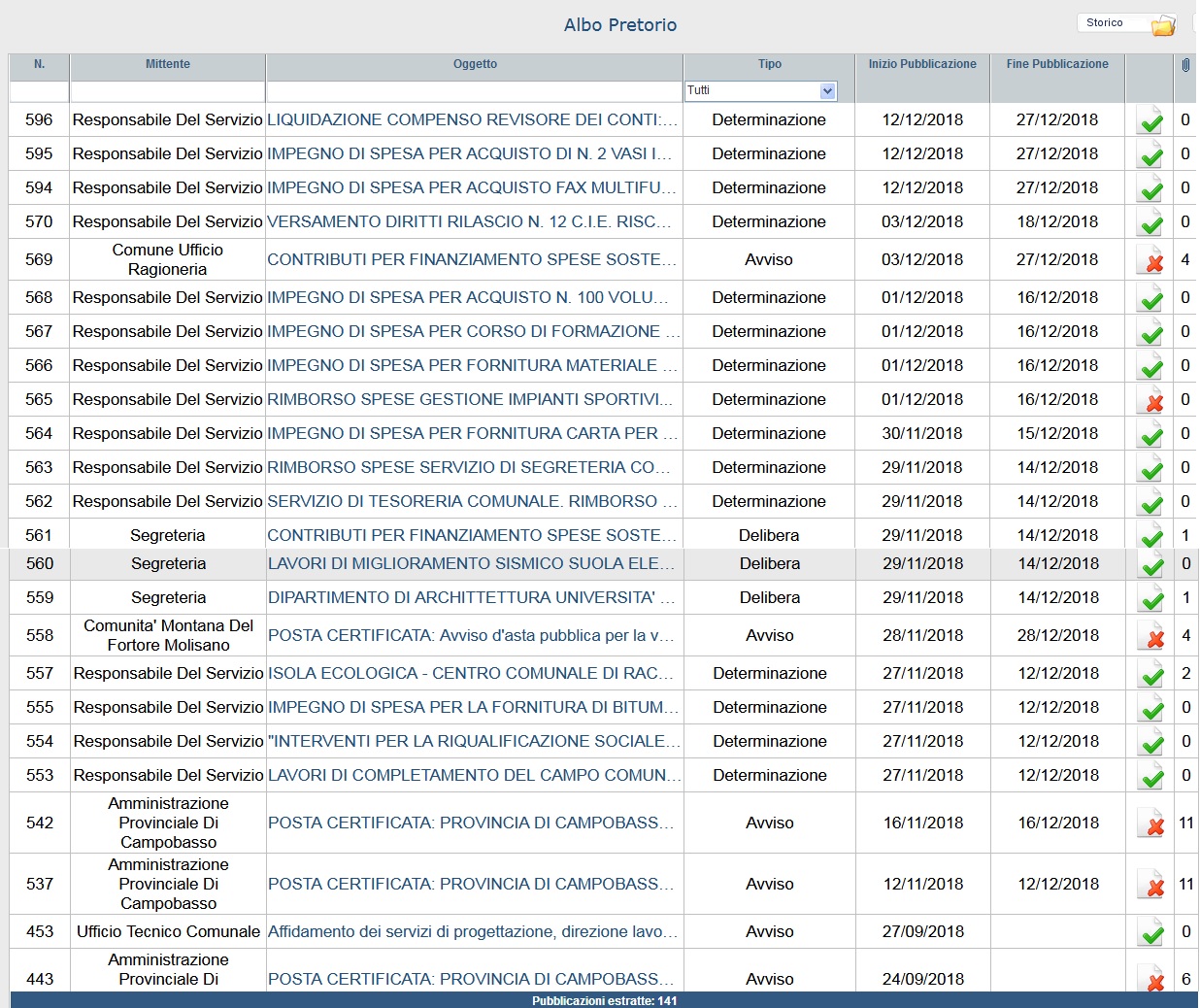Open IMPEGNO DI SPESA PER ACQUISTO N. 100 VOLU link

click(x=468, y=297)
